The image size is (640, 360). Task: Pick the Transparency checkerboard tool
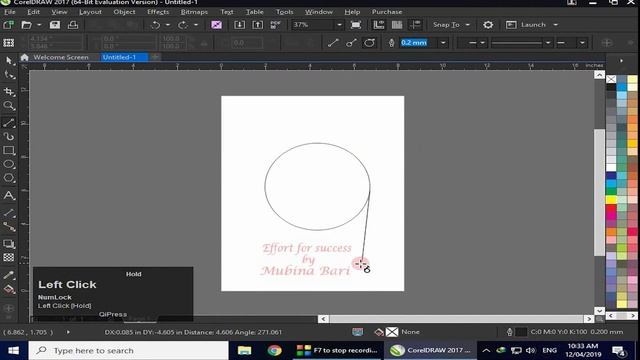[9, 258]
